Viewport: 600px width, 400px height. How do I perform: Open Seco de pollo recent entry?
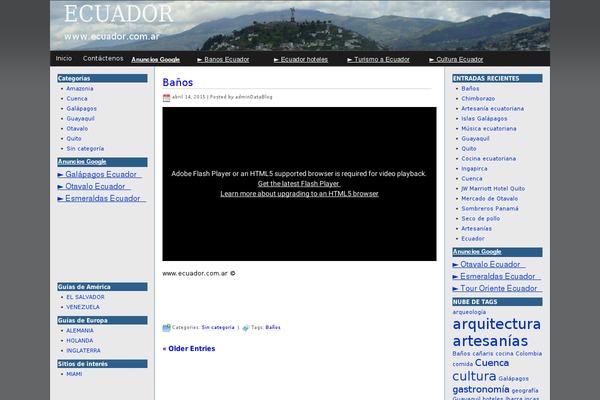(480, 219)
